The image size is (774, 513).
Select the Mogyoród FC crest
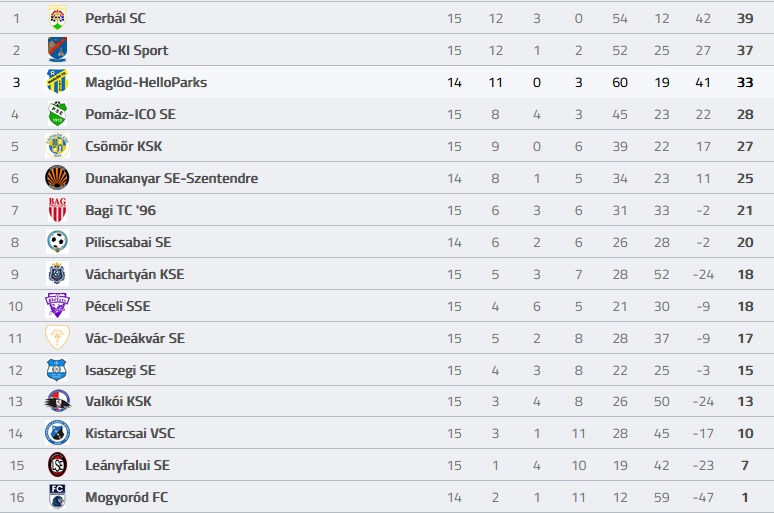click(x=57, y=497)
